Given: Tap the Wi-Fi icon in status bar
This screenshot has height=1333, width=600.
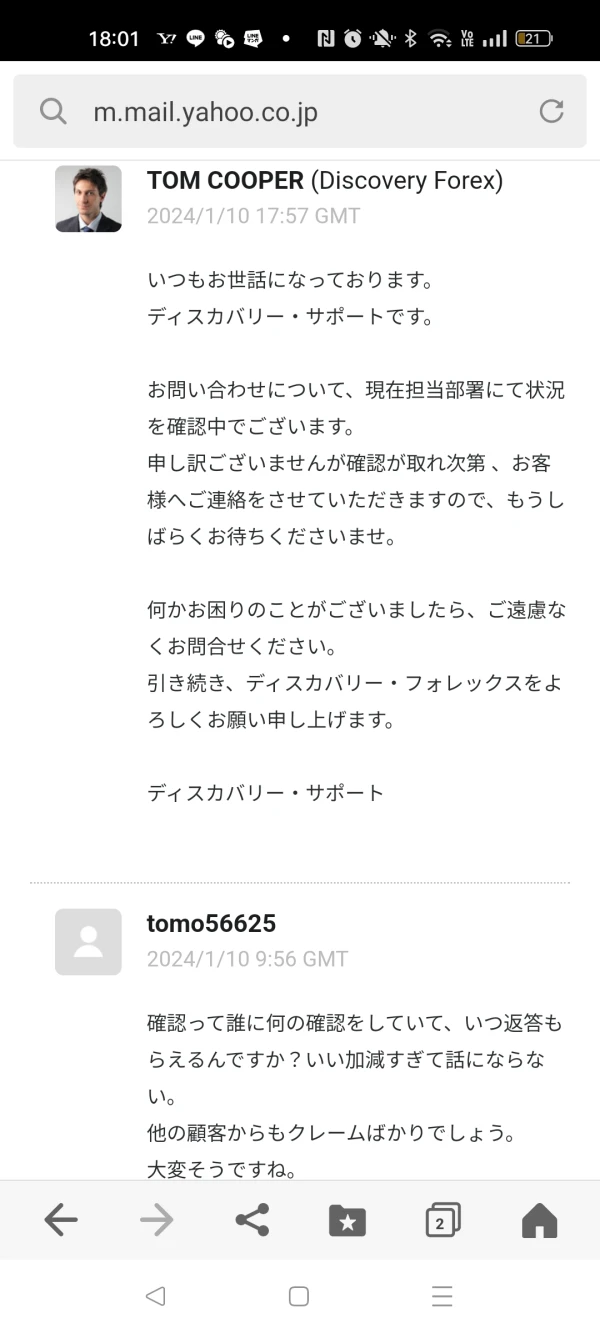Looking at the screenshot, I should [x=439, y=39].
